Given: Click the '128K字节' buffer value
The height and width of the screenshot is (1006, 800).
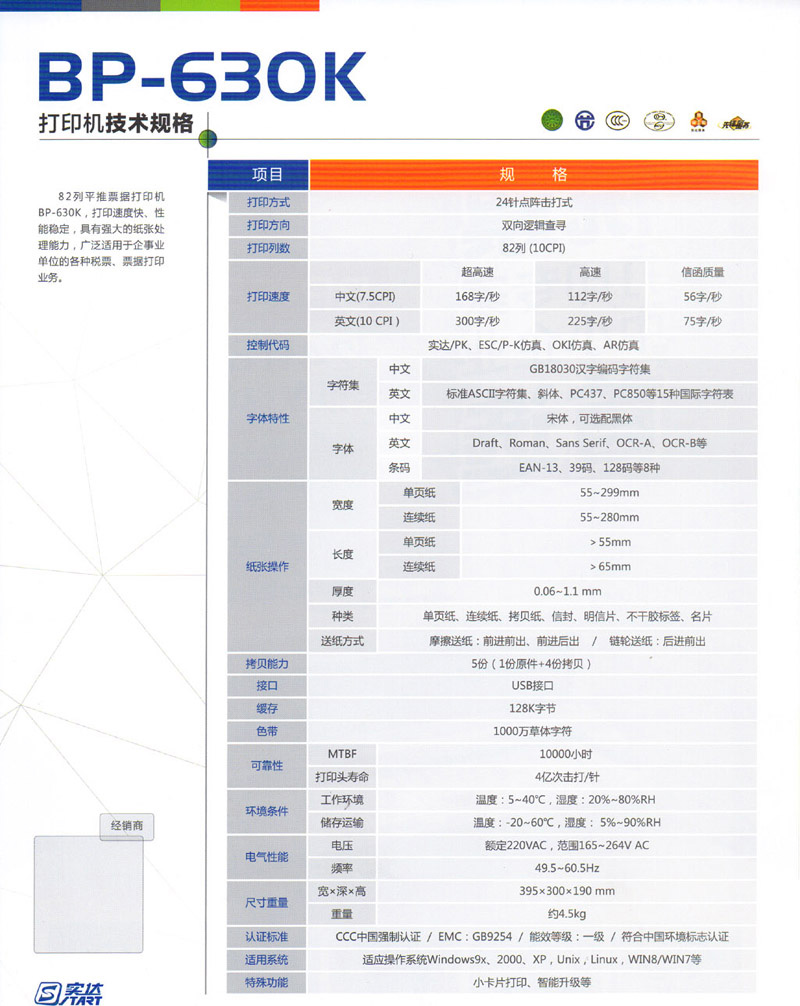Looking at the screenshot, I should coord(532,708).
